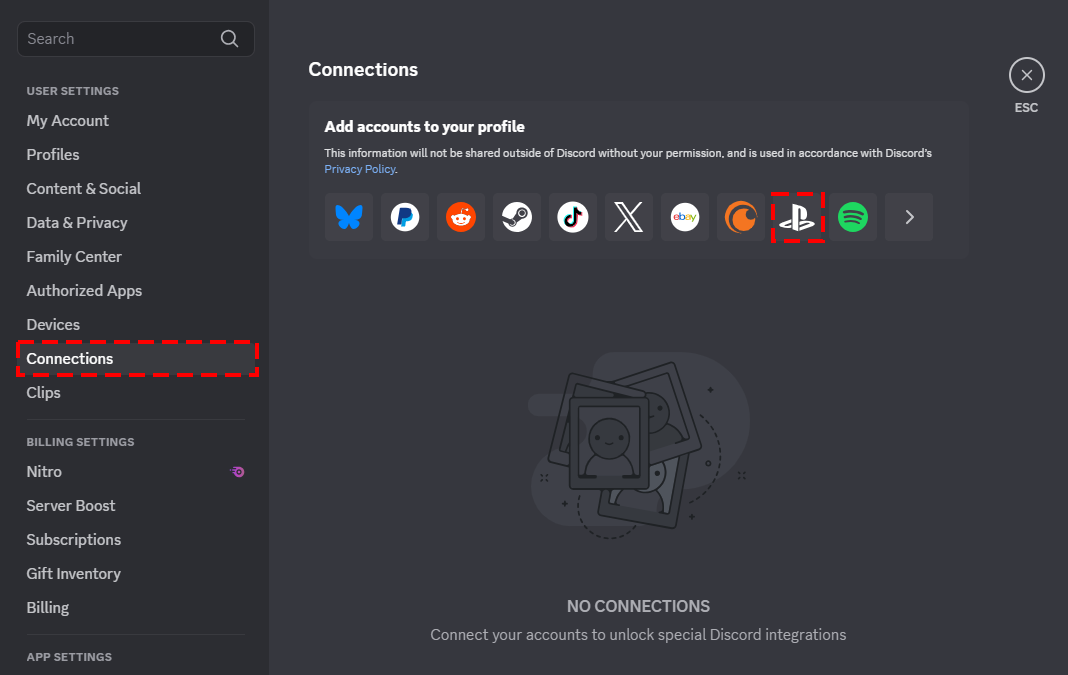Select the X (Twitter) icon

click(x=629, y=217)
